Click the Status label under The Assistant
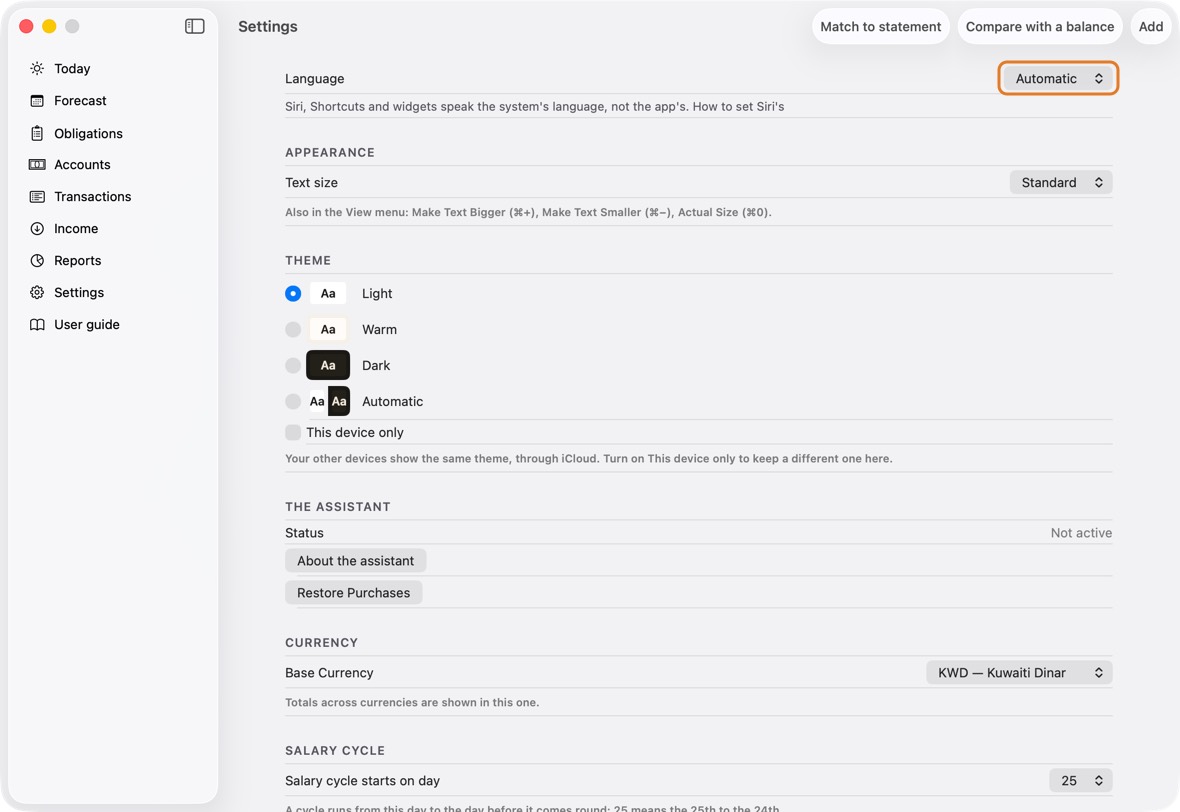This screenshot has width=1180, height=812. [x=304, y=533]
